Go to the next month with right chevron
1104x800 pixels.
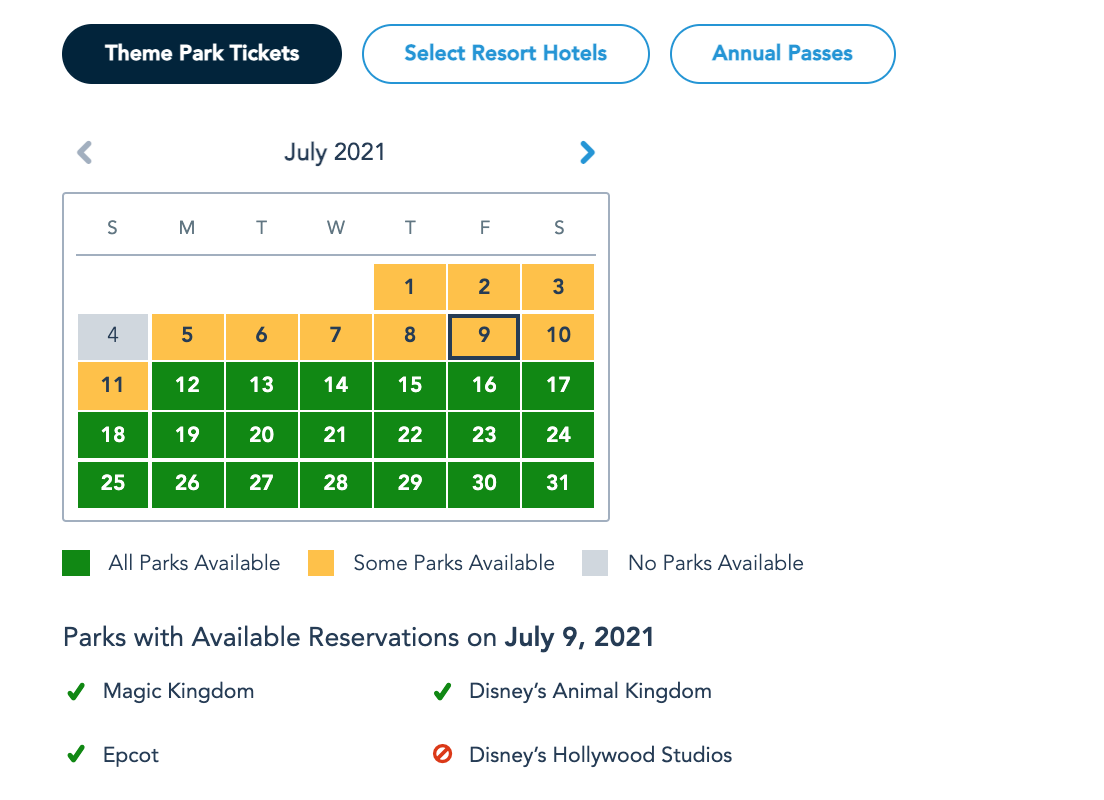coord(587,153)
